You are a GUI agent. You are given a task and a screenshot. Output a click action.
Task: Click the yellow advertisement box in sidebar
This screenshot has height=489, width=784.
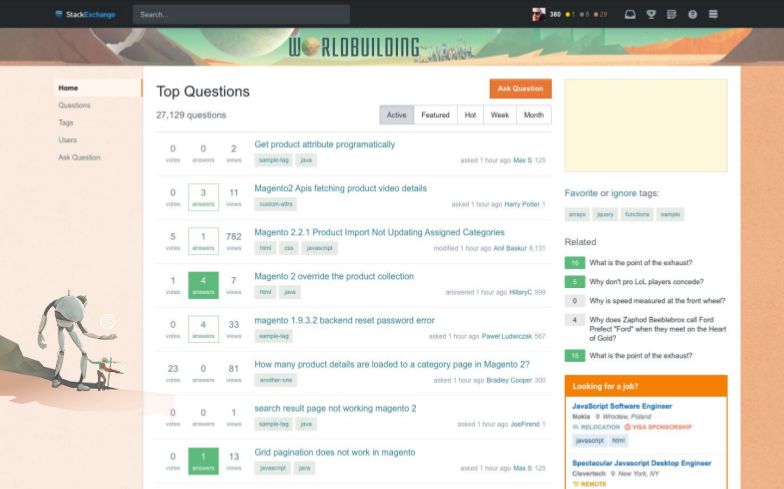pyautogui.click(x=646, y=126)
